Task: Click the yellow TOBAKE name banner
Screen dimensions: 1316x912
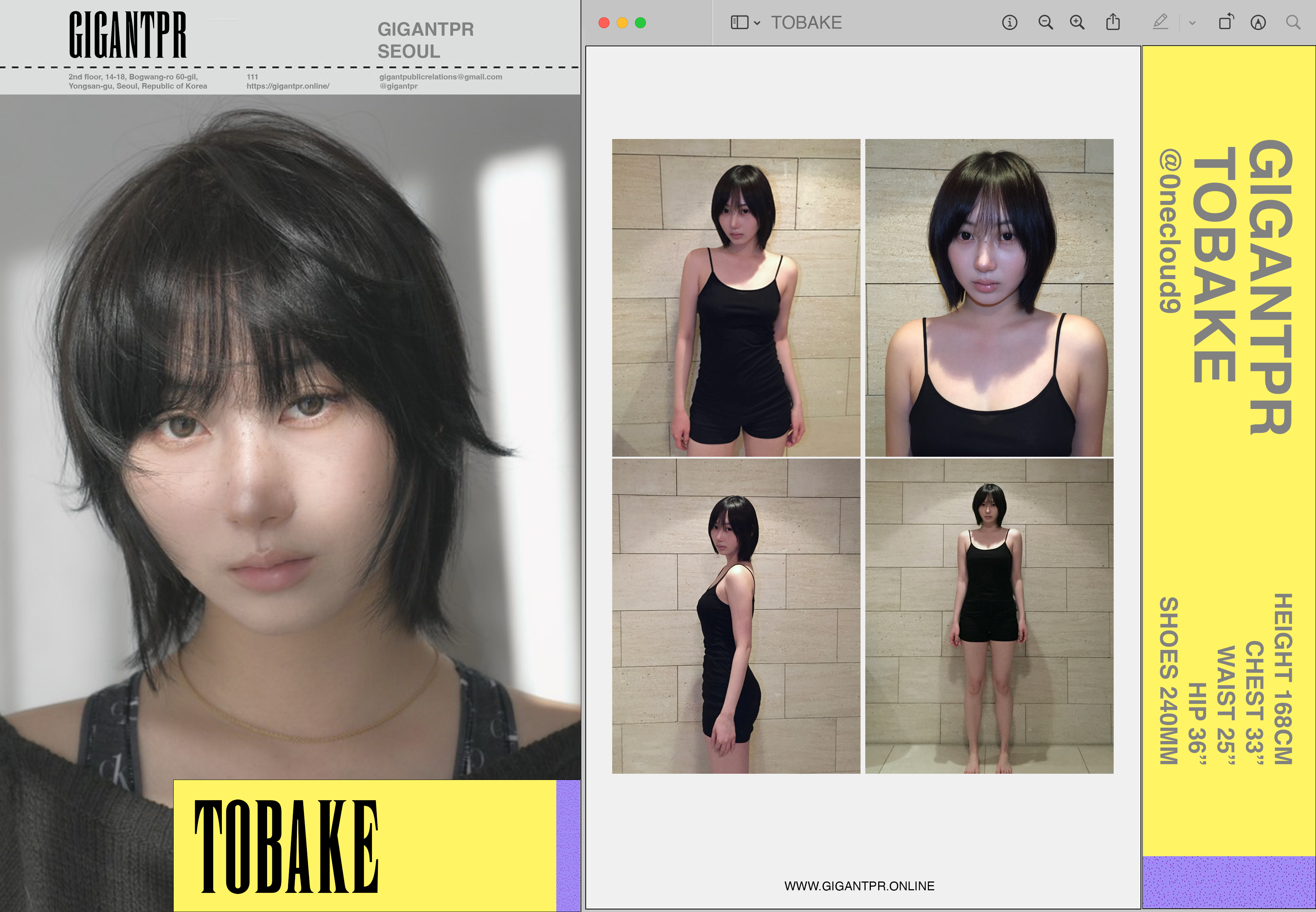Action: tap(364, 846)
